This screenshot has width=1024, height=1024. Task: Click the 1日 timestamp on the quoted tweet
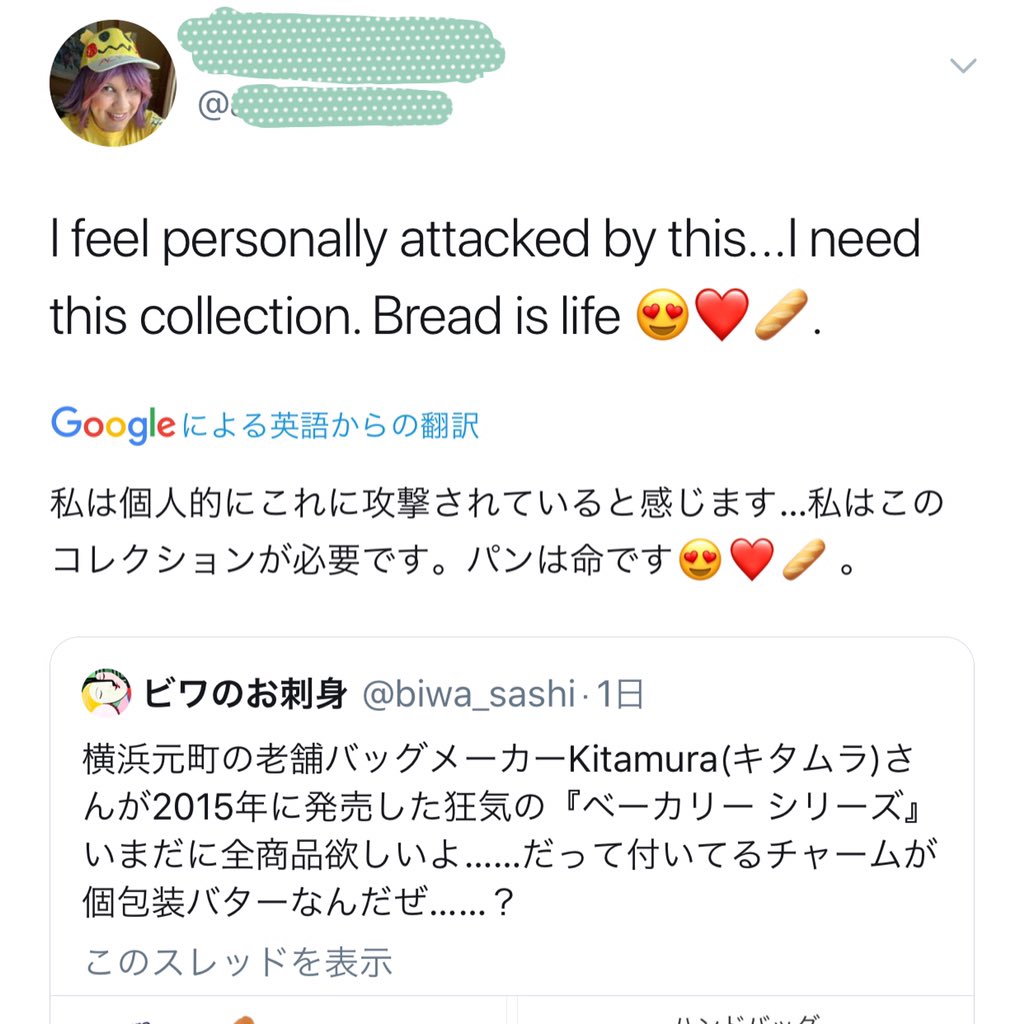click(620, 694)
